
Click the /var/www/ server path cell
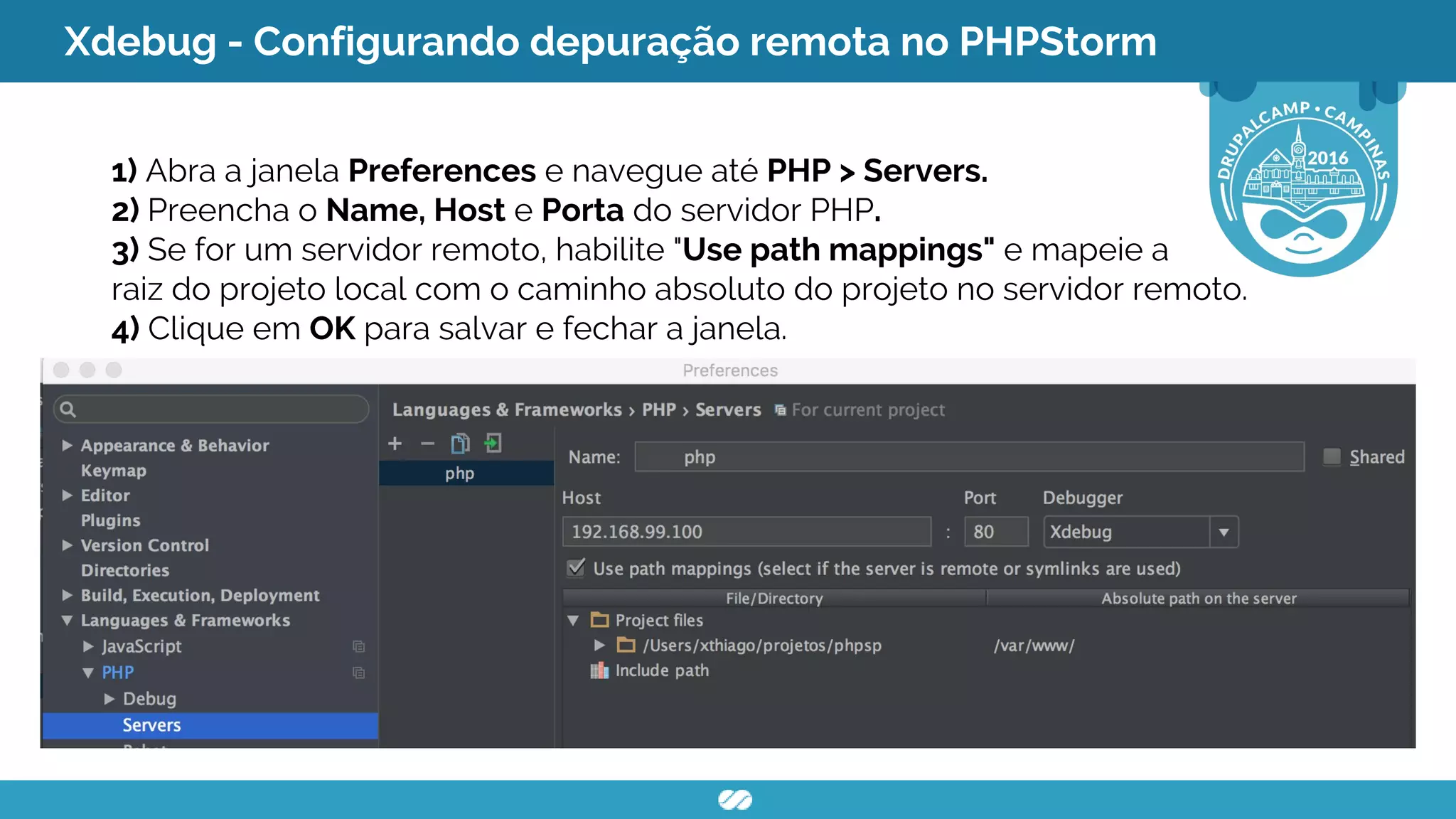[x=1034, y=646]
